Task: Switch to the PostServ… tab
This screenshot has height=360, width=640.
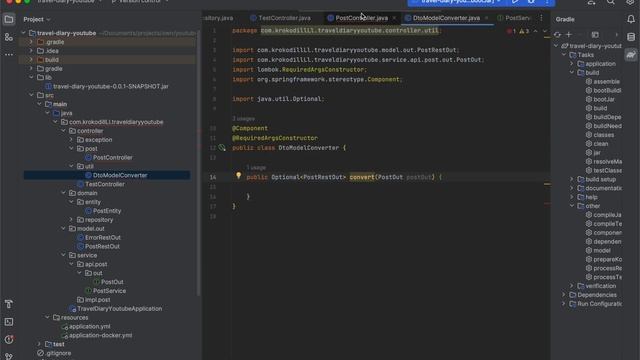Action: pos(514,18)
